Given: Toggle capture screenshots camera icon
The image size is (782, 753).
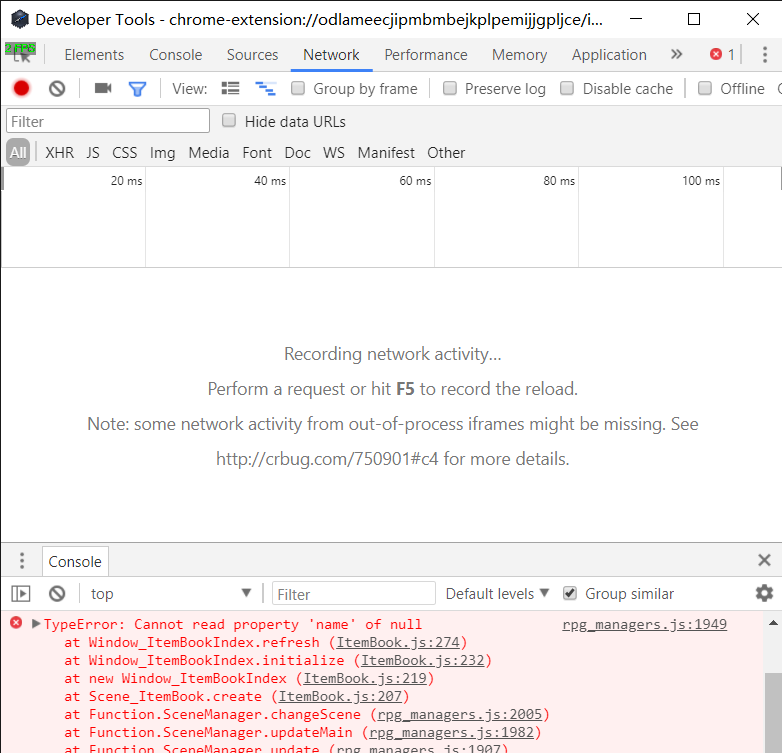Looking at the screenshot, I should pyautogui.click(x=103, y=89).
